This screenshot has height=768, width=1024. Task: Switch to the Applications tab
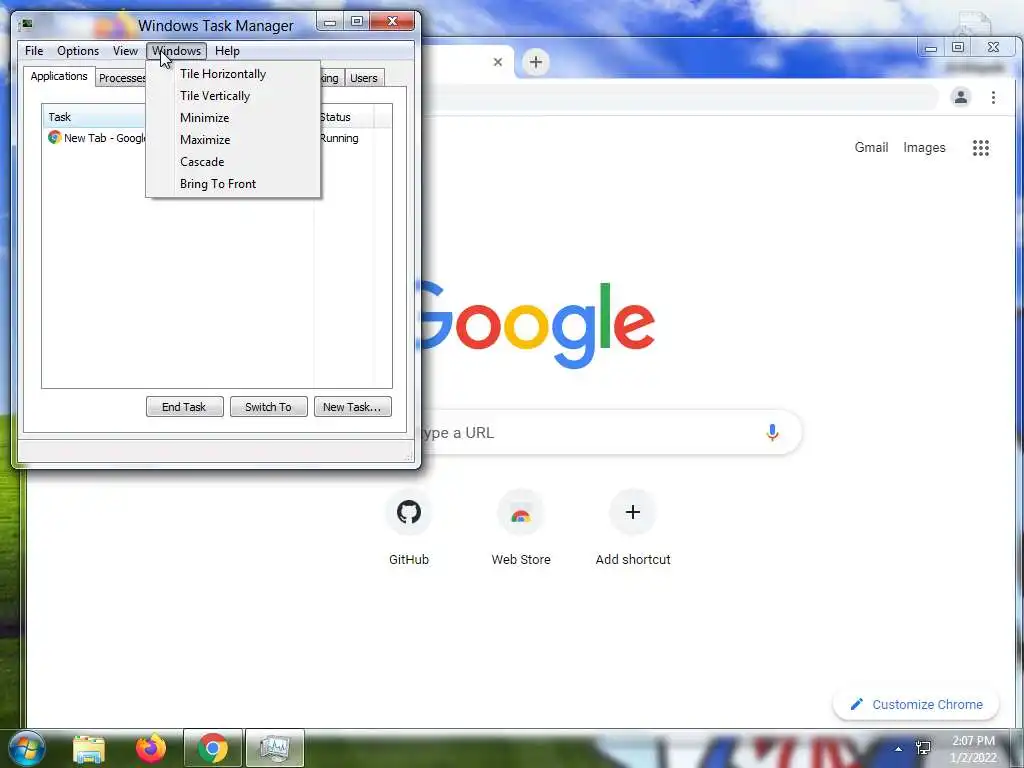pos(59,76)
